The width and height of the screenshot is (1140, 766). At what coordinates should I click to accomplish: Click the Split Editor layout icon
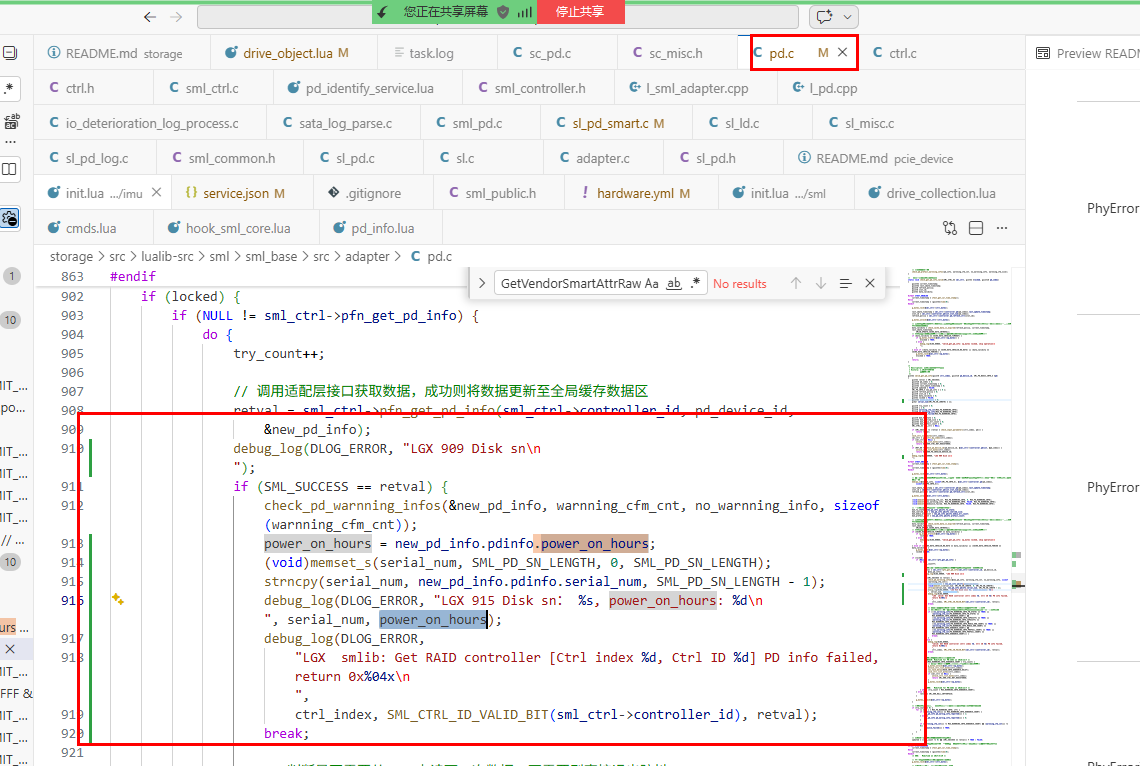pos(977,228)
